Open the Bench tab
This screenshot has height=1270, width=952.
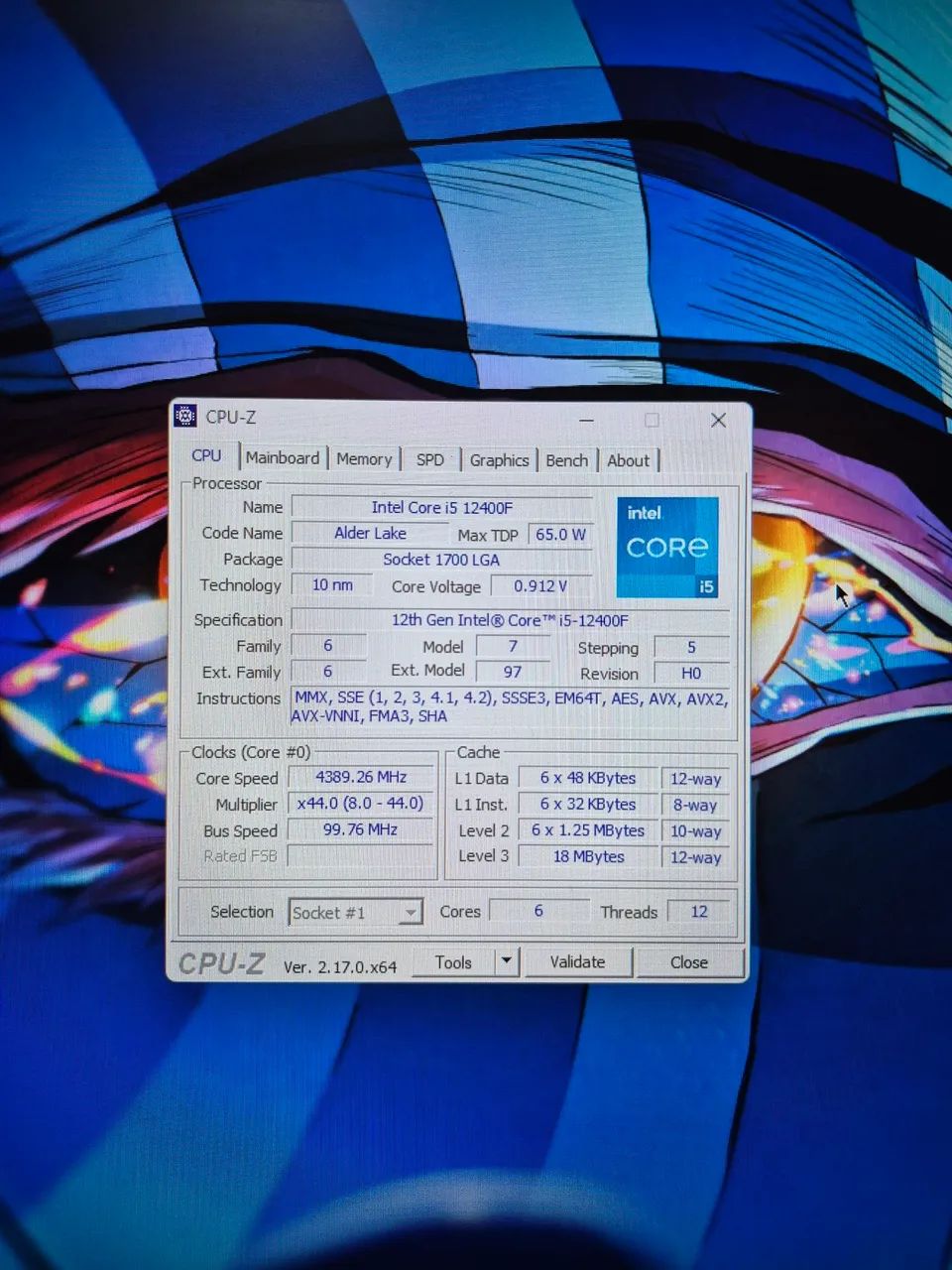point(567,460)
